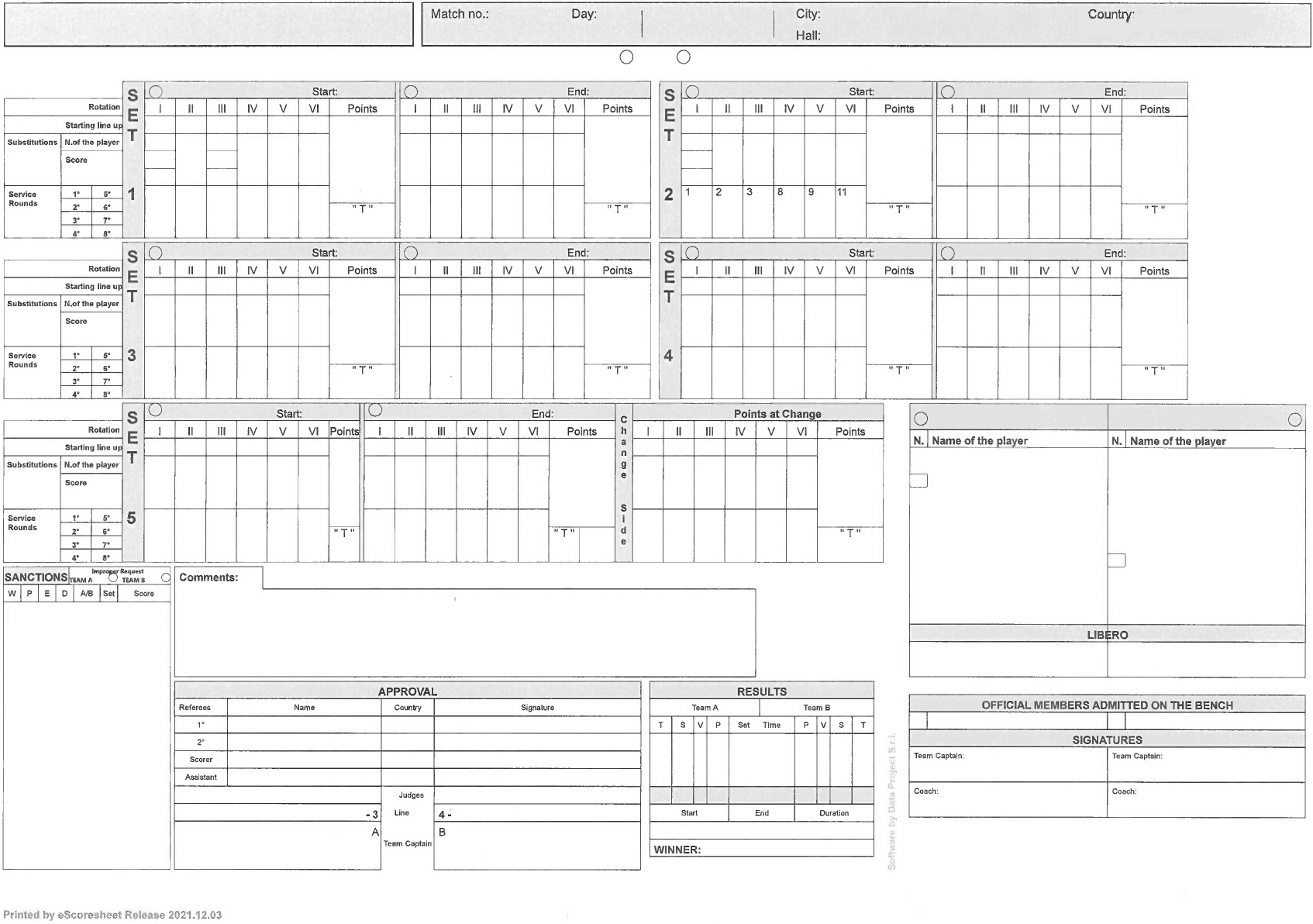Click the 'Score' column in Sanctions table
Image resolution: width=1313 pixels, height=924 pixels.
pyautogui.click(x=144, y=594)
